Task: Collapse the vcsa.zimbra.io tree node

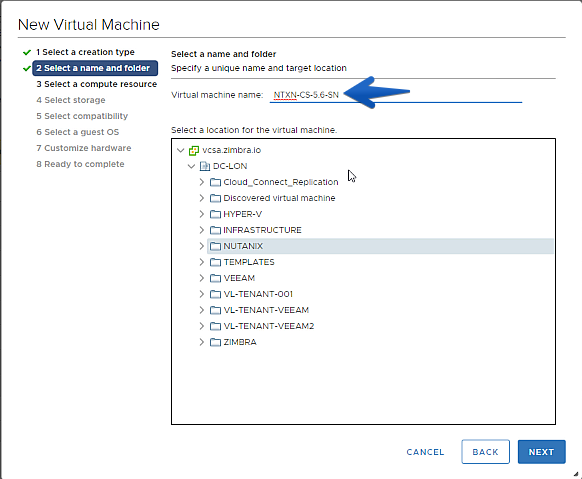Action: click(181, 150)
